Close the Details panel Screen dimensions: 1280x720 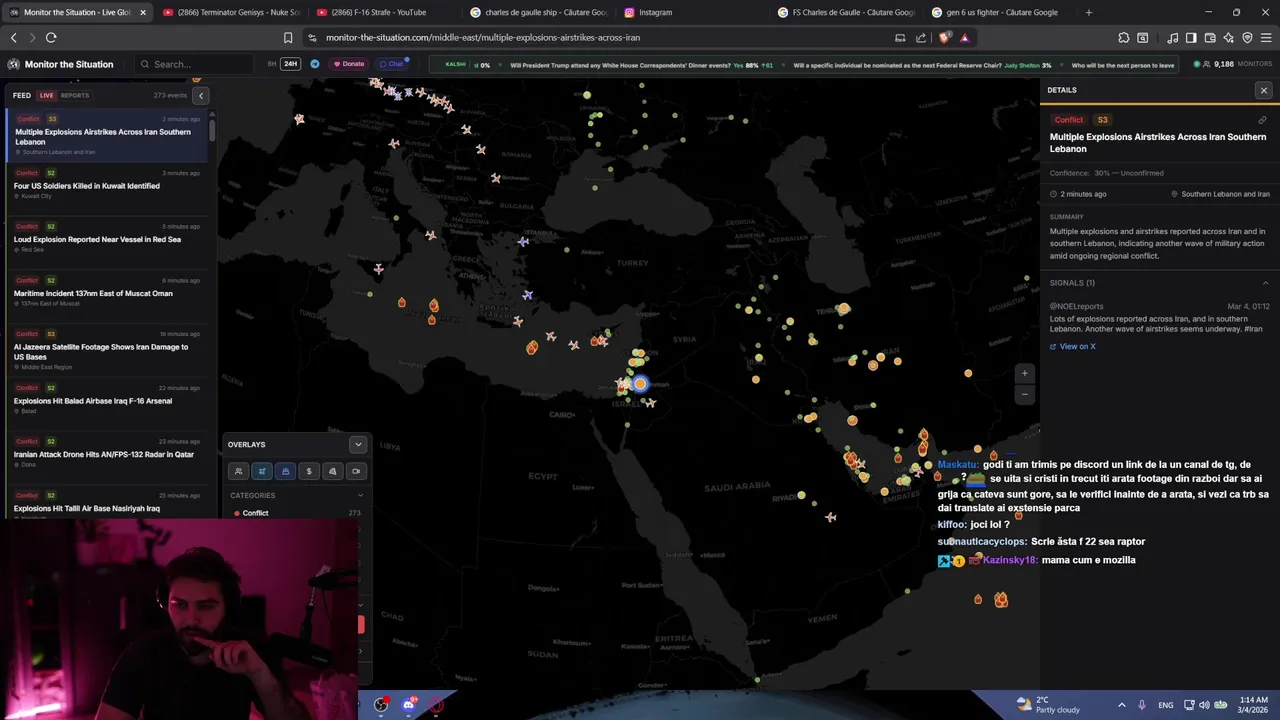point(1264,90)
